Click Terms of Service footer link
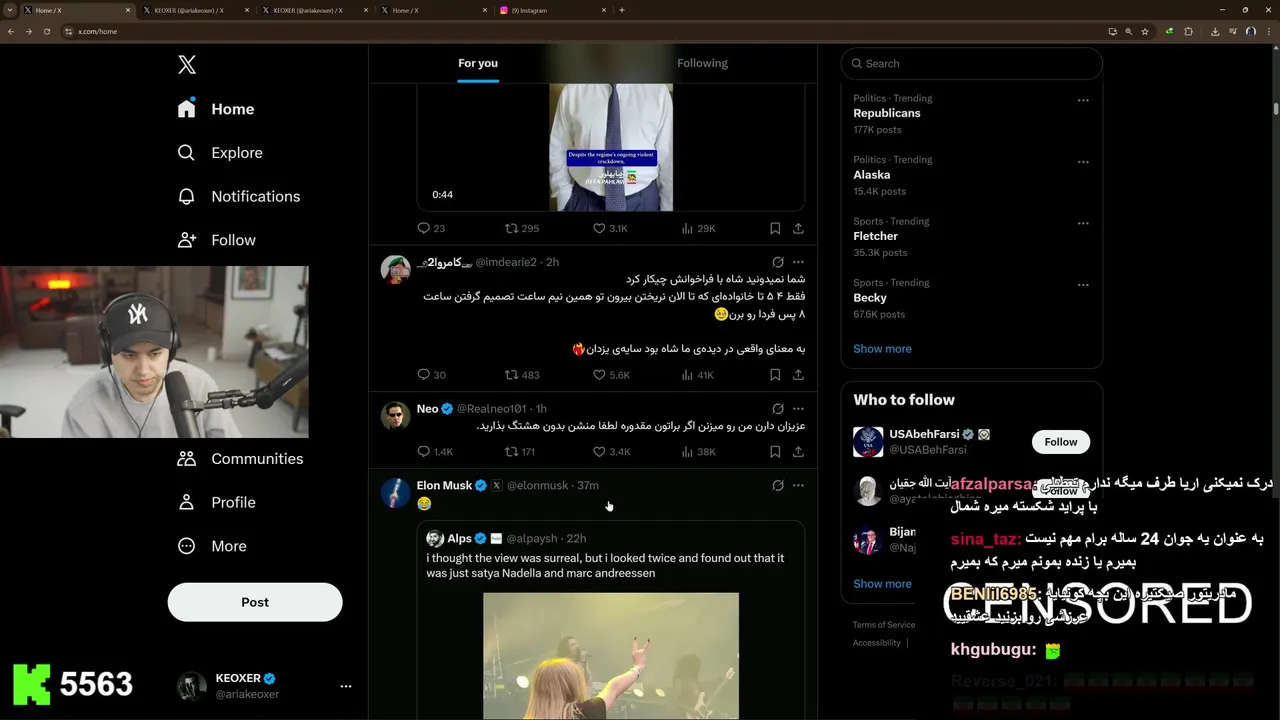The image size is (1280, 720). tap(884, 625)
